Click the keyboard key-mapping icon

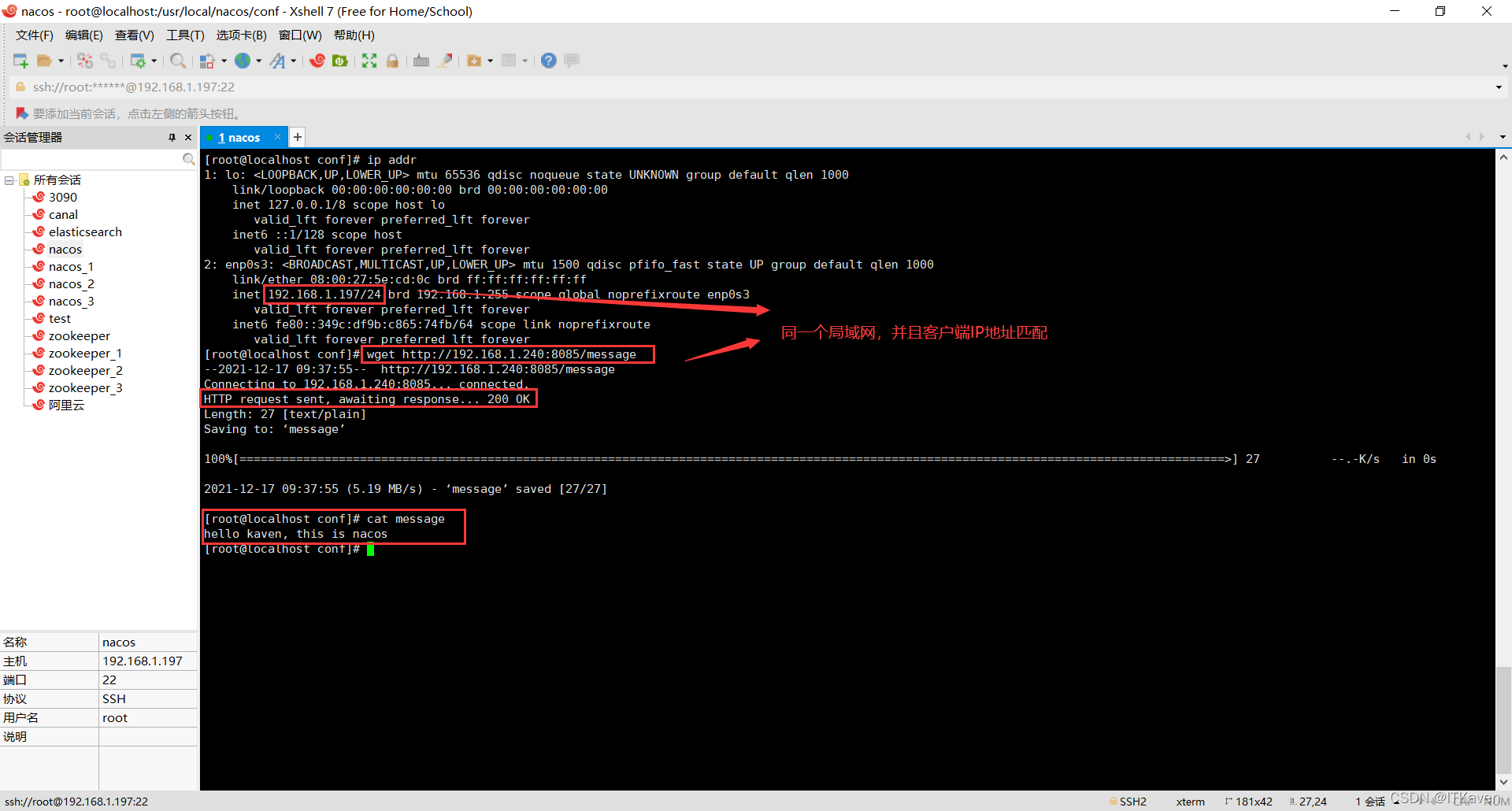[421, 61]
